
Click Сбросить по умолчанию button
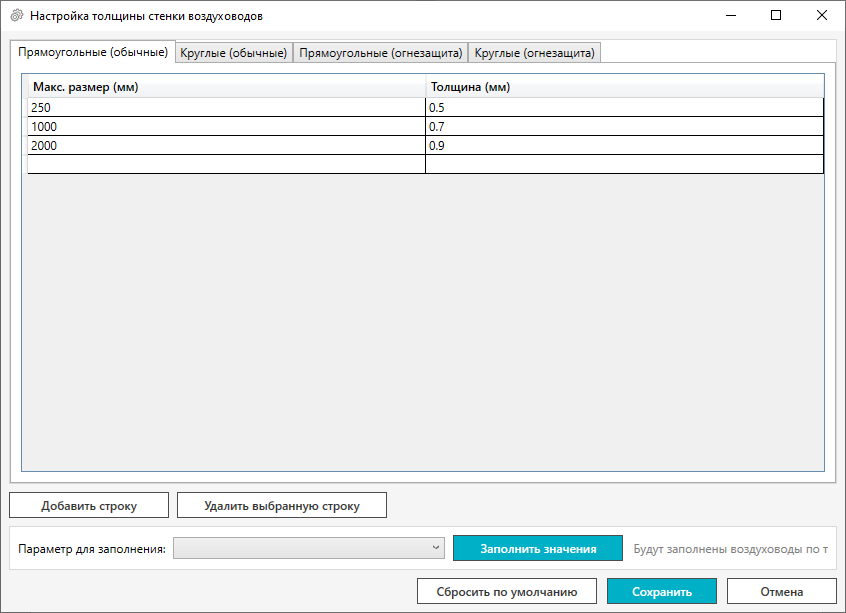[x=507, y=591]
